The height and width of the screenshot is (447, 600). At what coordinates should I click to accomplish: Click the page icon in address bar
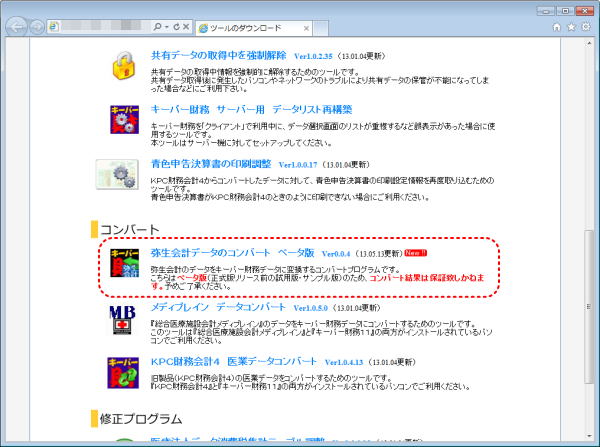tap(54, 27)
